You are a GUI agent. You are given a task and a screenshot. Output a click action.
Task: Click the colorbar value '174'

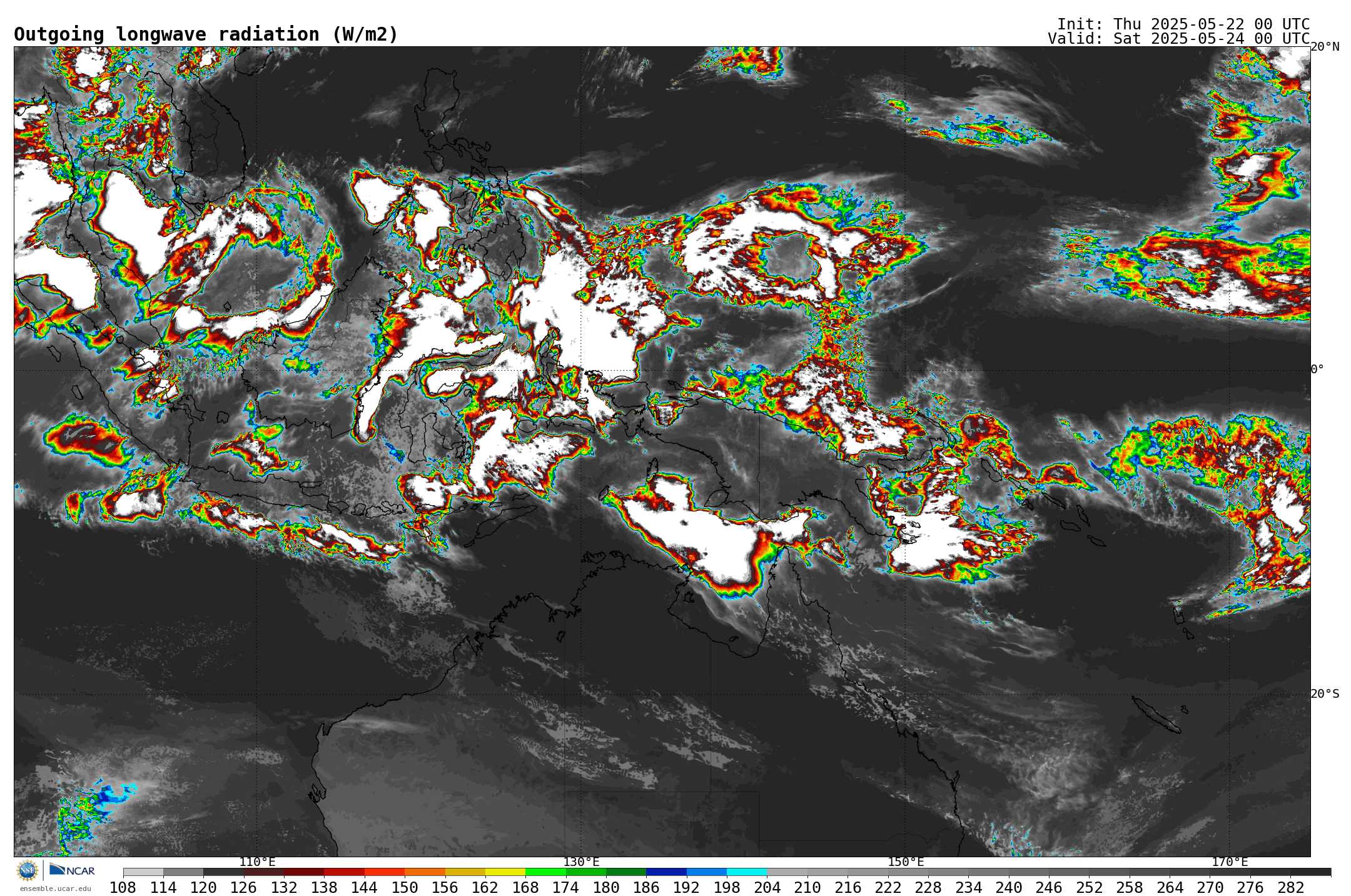coord(565,887)
